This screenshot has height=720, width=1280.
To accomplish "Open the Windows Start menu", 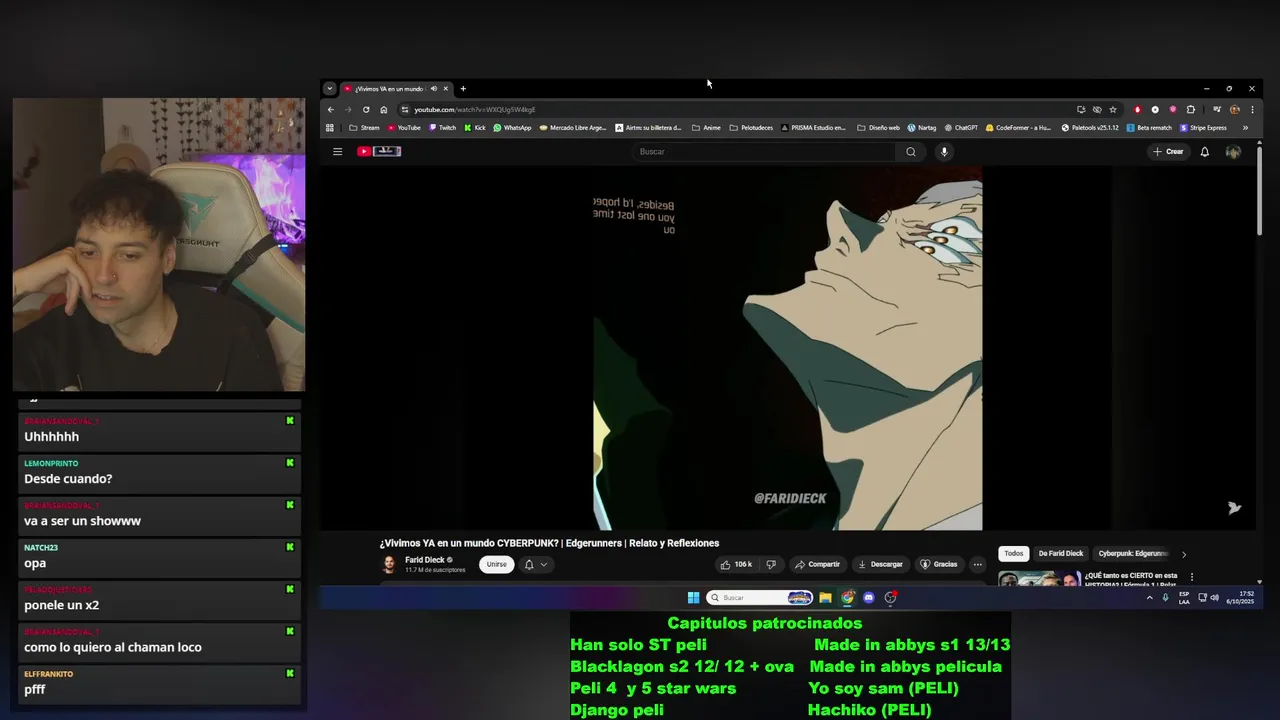I will coord(693,597).
